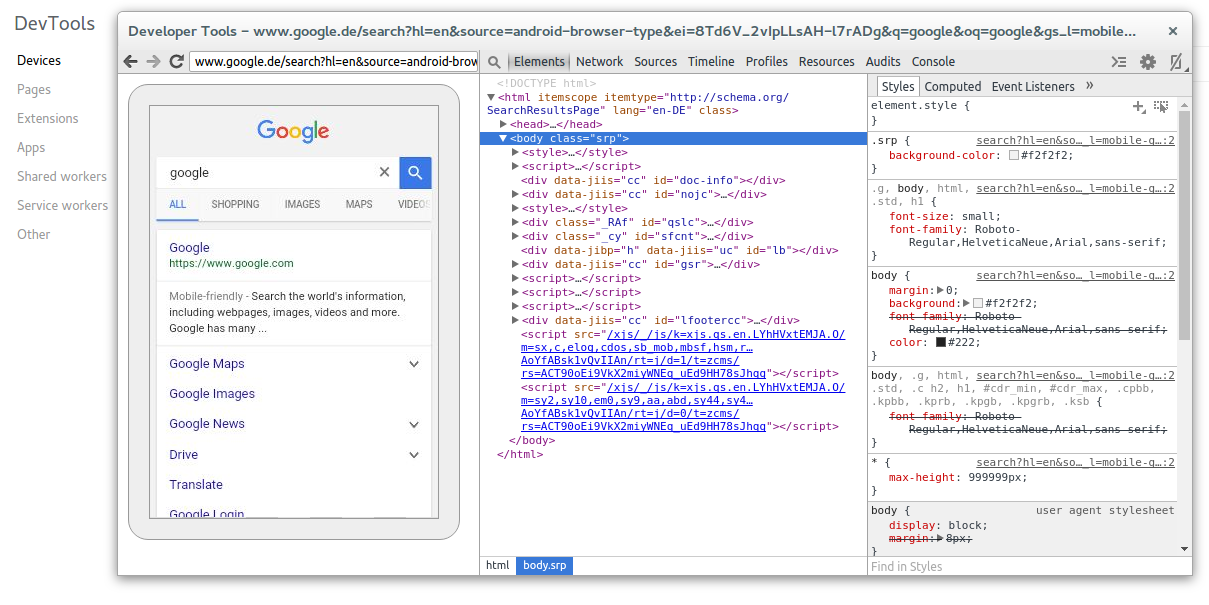Reload the inspected page

[176, 61]
